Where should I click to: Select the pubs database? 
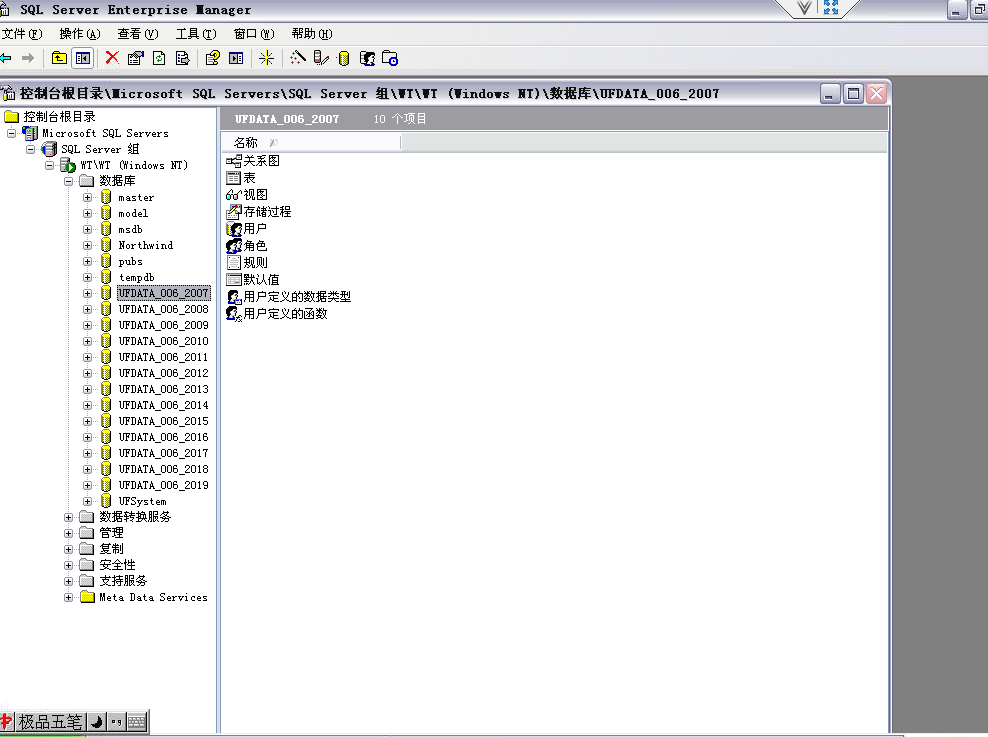[x=130, y=261]
